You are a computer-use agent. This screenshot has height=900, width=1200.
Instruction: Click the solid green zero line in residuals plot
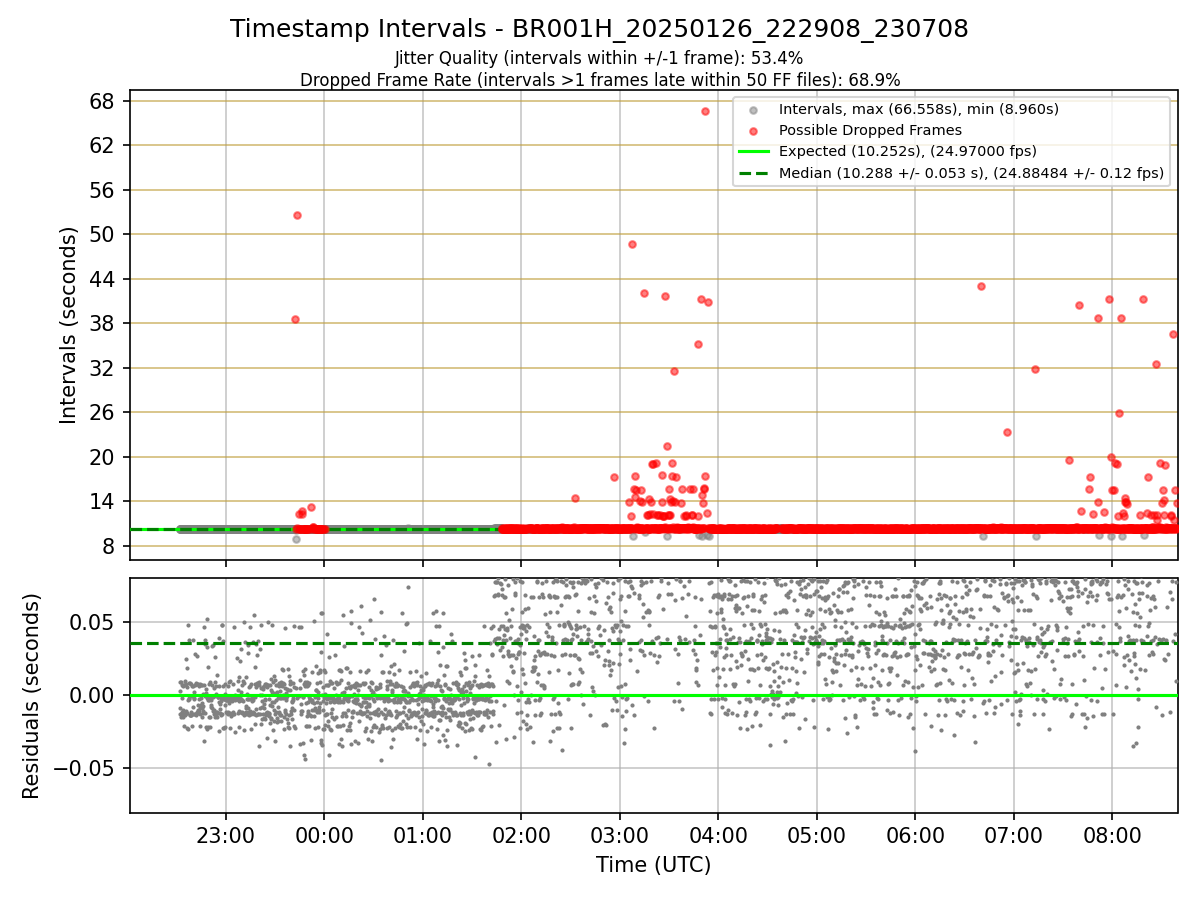[653, 695]
